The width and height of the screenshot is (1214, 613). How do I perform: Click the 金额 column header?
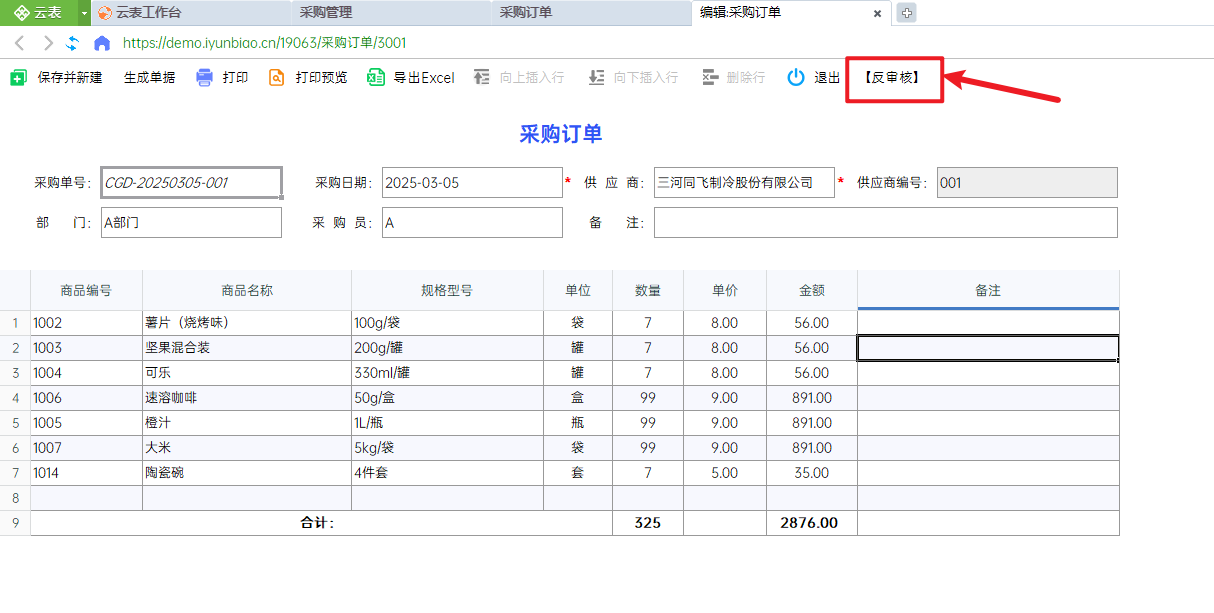pos(812,290)
